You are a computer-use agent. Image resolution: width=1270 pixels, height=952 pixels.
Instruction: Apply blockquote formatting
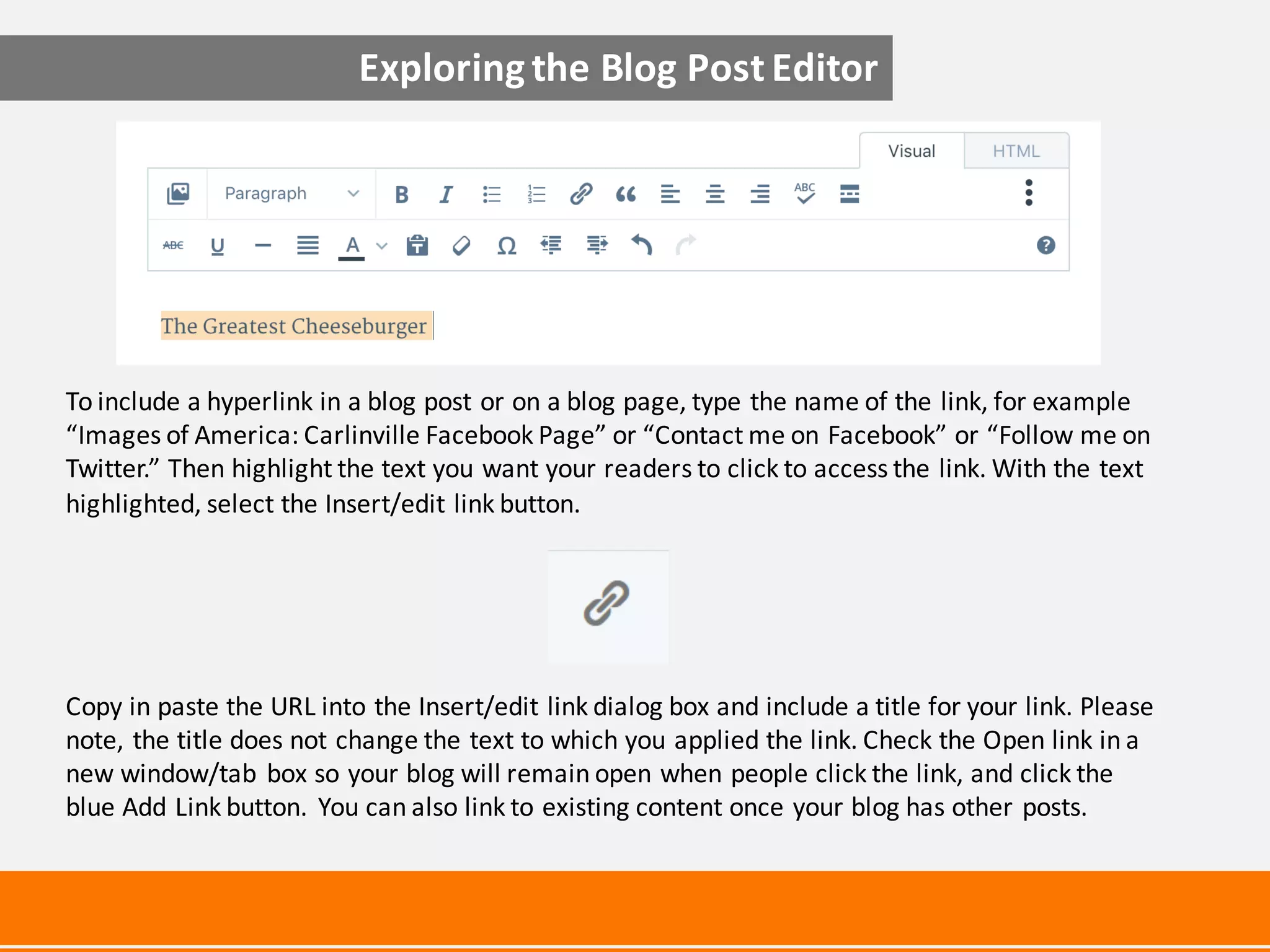tap(626, 195)
